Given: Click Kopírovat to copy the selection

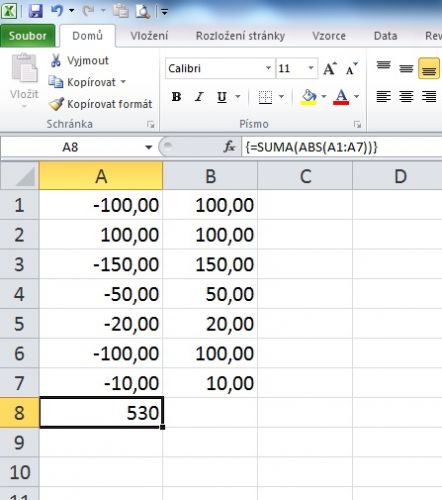Looking at the screenshot, I should [x=82, y=82].
